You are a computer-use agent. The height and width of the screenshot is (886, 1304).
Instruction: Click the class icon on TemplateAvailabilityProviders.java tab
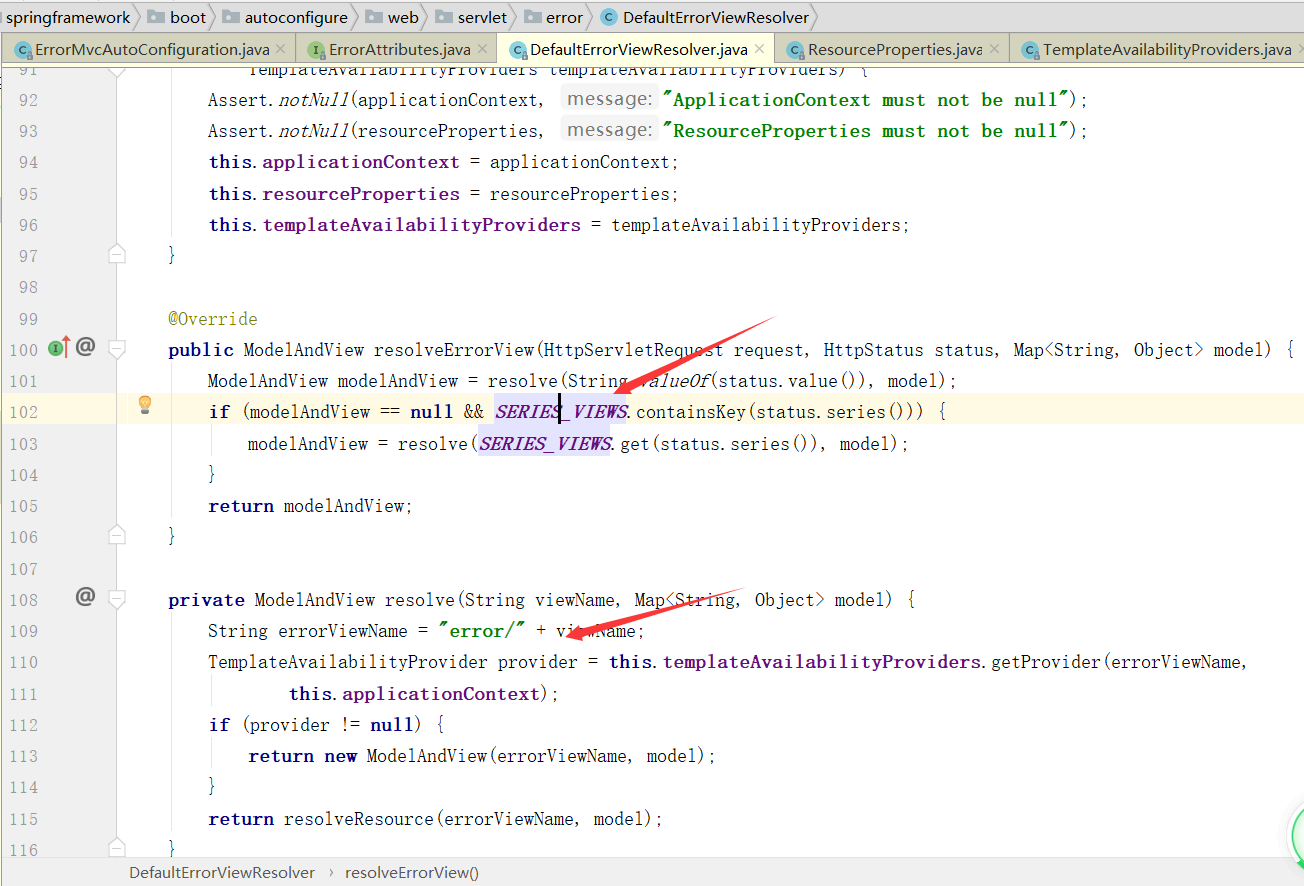click(1029, 48)
